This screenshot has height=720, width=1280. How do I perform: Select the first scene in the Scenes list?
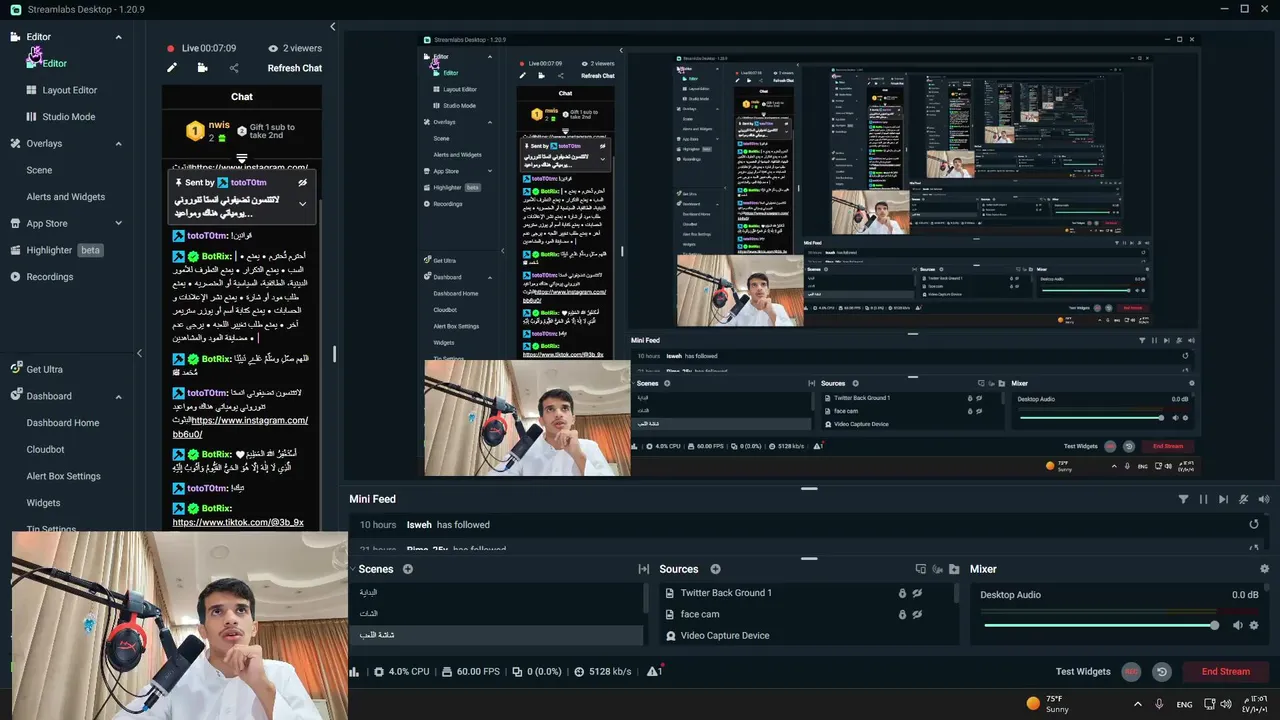[x=495, y=592]
